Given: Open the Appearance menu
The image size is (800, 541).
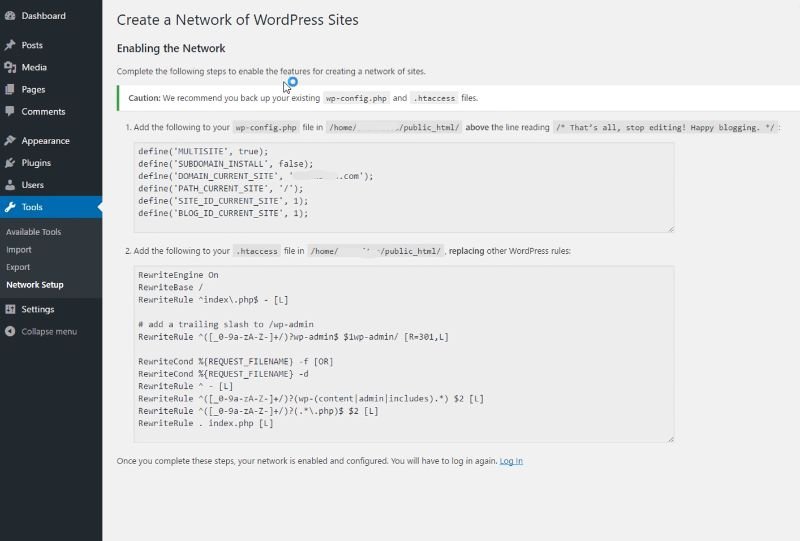Looking at the screenshot, I should tap(45, 141).
